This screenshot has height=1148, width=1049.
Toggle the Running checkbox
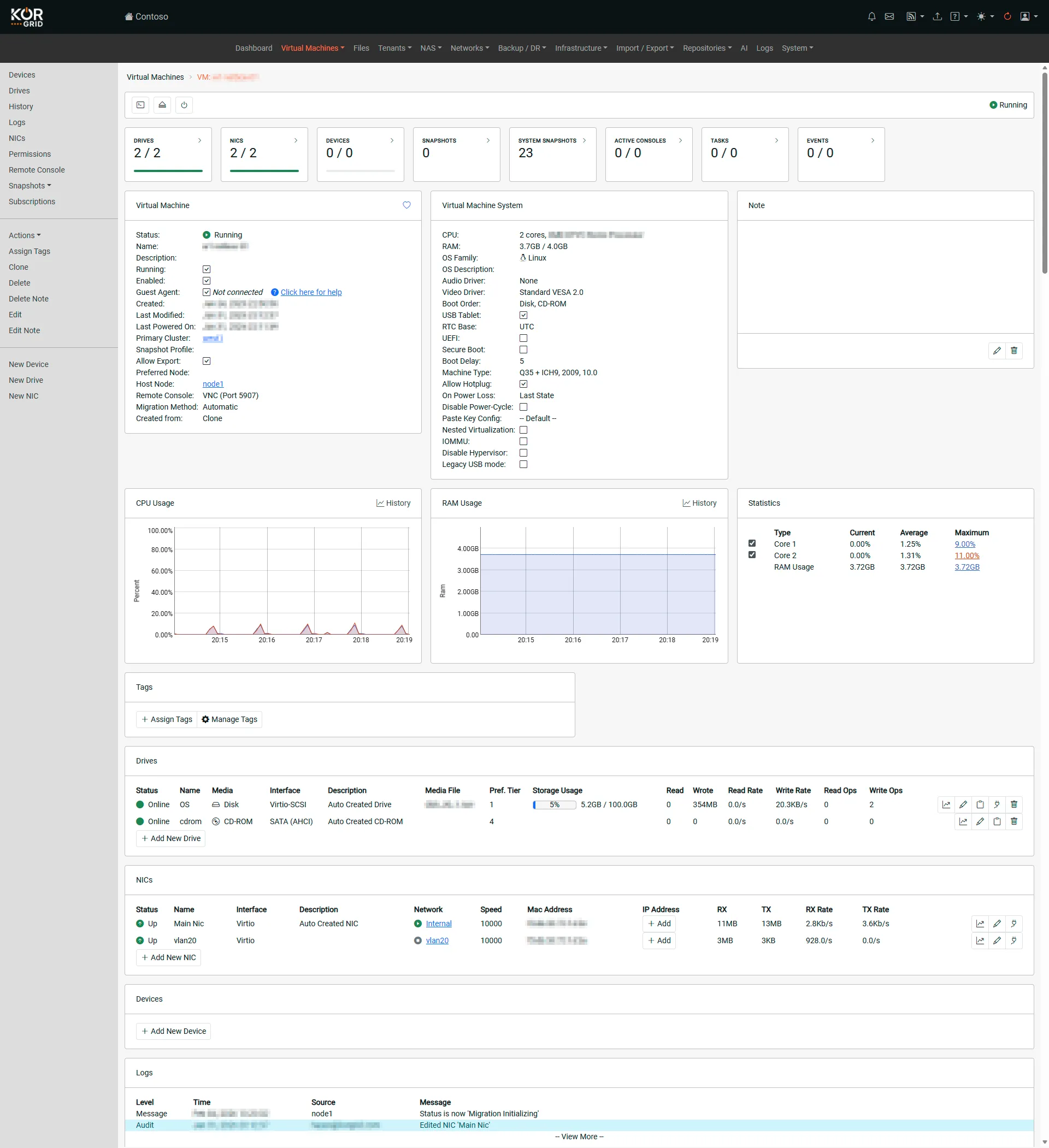(207, 269)
